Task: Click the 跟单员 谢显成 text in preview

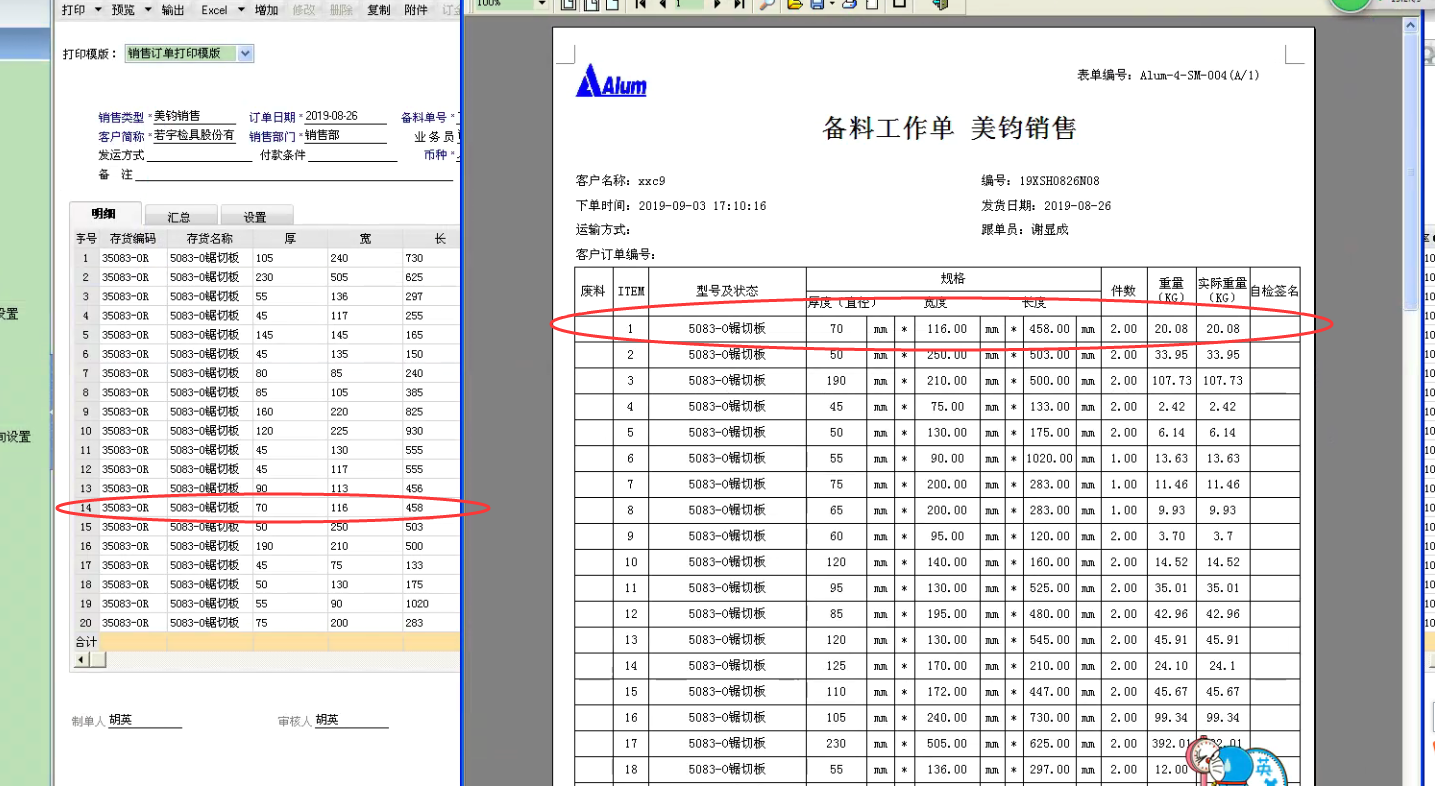Action: (x=1024, y=230)
